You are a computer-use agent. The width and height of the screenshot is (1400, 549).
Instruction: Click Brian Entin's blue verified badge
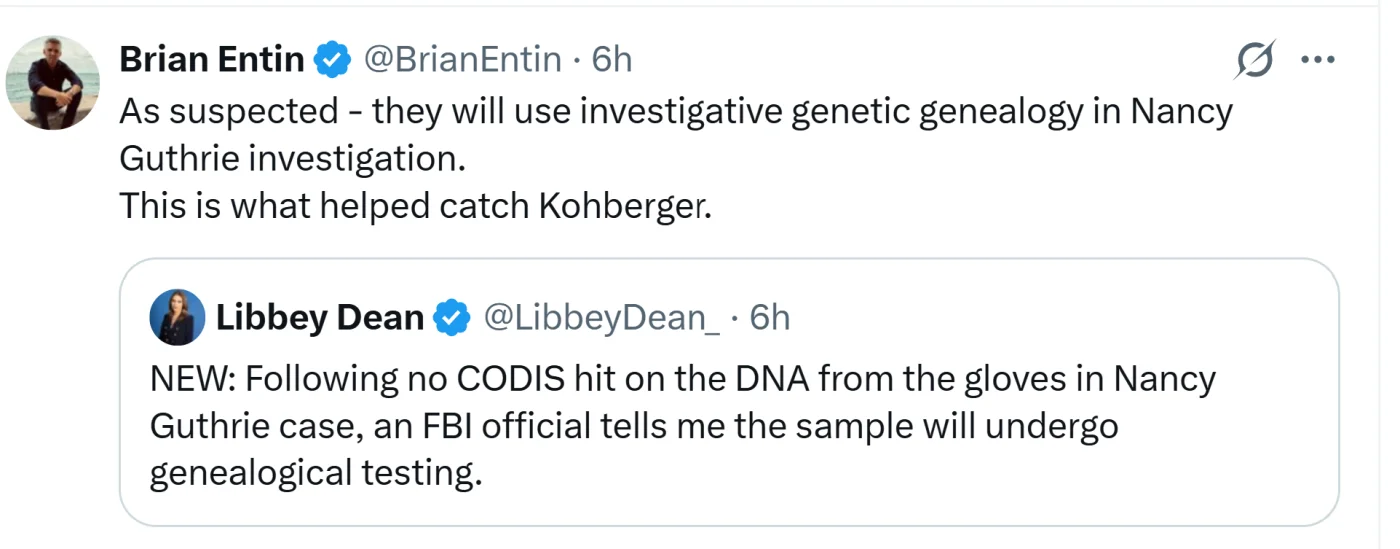pyautogui.click(x=333, y=61)
